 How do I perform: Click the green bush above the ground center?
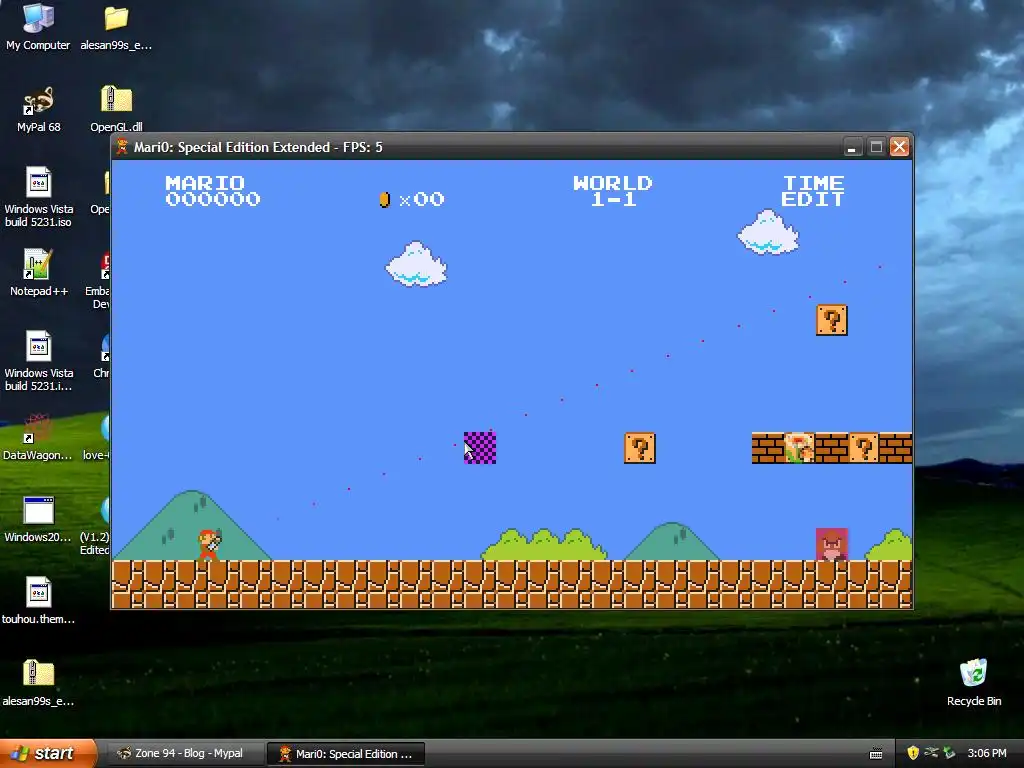544,545
